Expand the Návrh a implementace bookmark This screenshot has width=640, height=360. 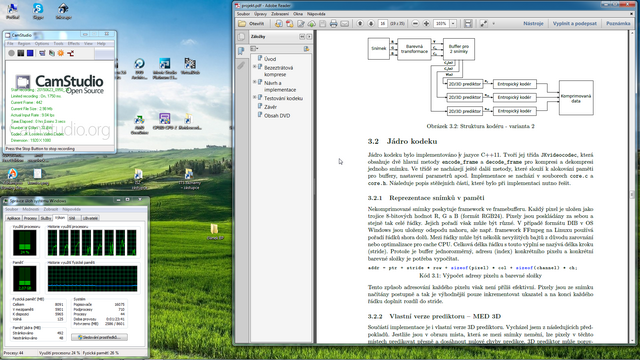(255, 82)
